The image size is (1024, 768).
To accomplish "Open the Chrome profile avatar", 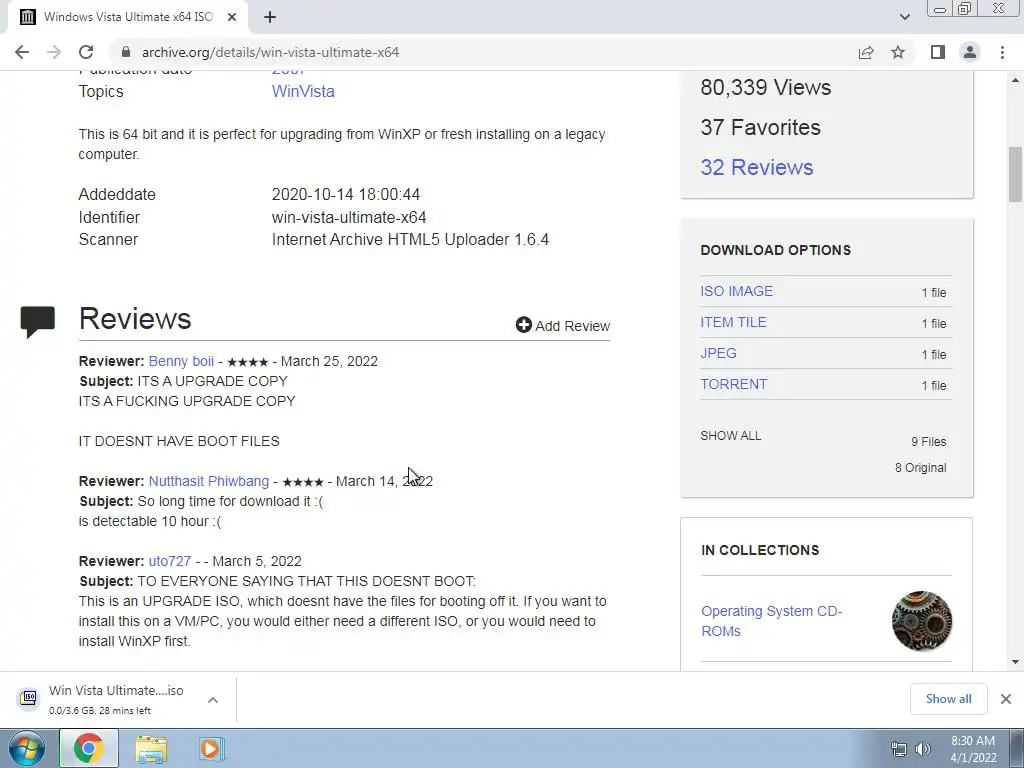I will click(x=970, y=52).
